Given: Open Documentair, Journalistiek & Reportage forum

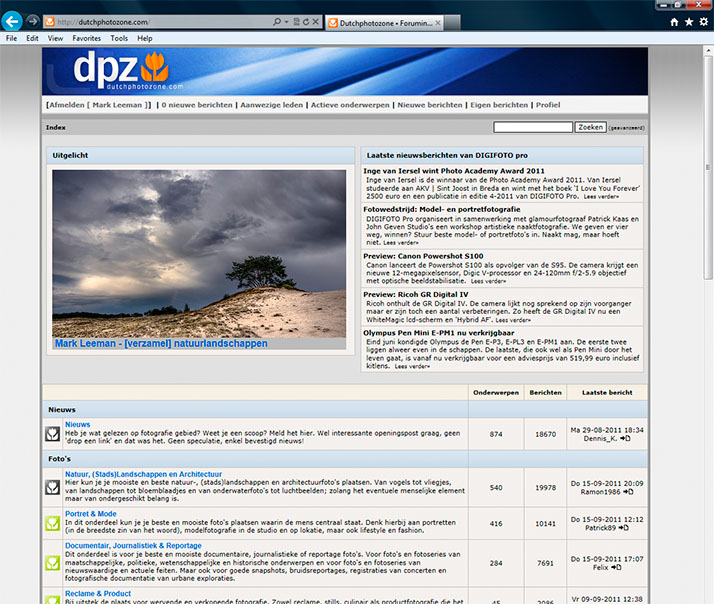Looking at the screenshot, I should (x=133, y=545).
